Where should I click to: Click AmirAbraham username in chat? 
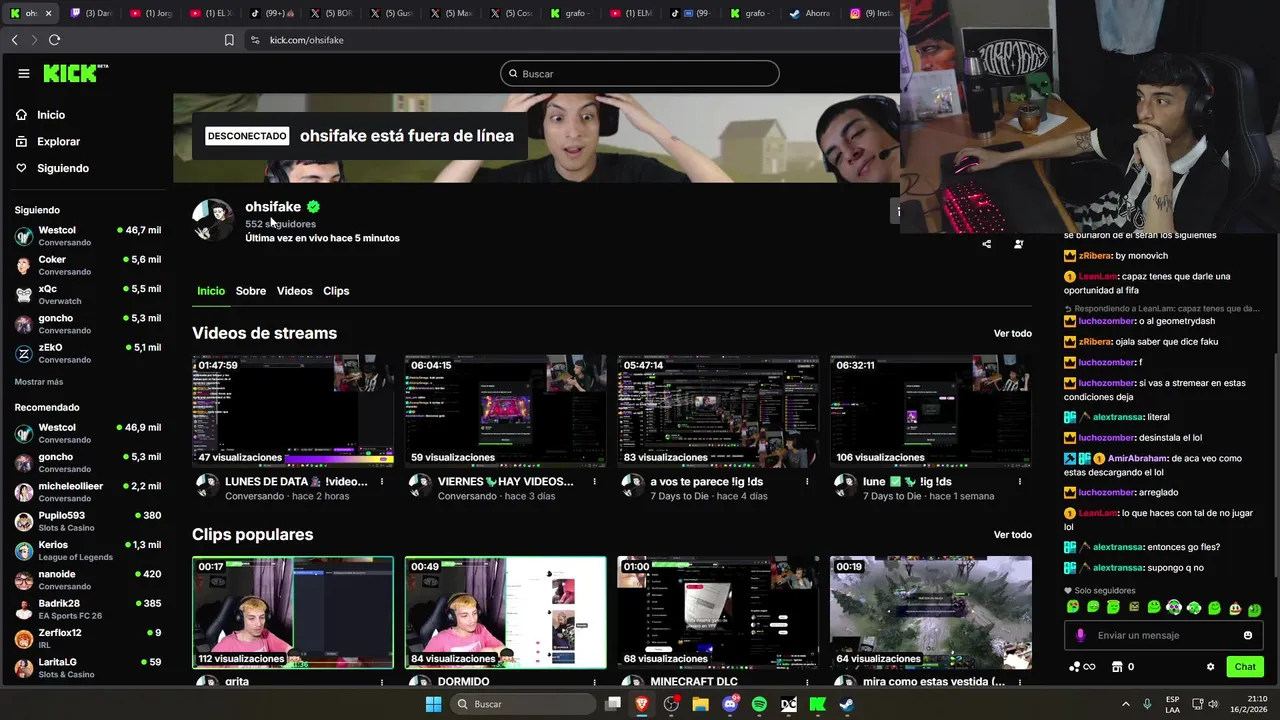[x=1138, y=459]
